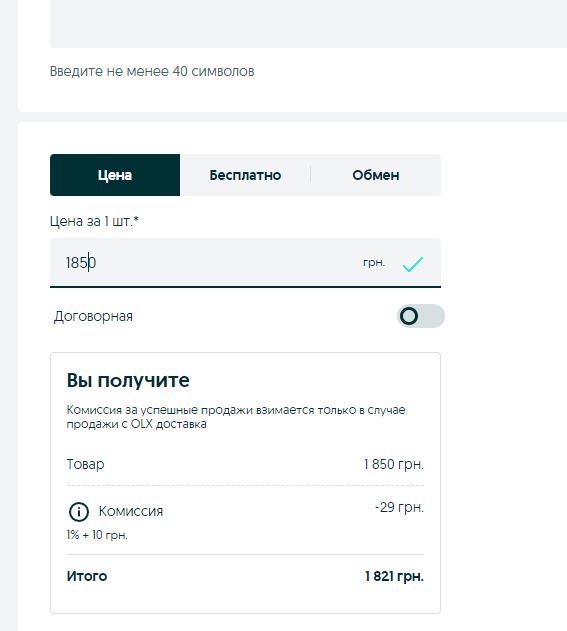This screenshot has height=631, width=567.
Task: Click the 1% + 10 грн. note
Action: tap(97, 535)
